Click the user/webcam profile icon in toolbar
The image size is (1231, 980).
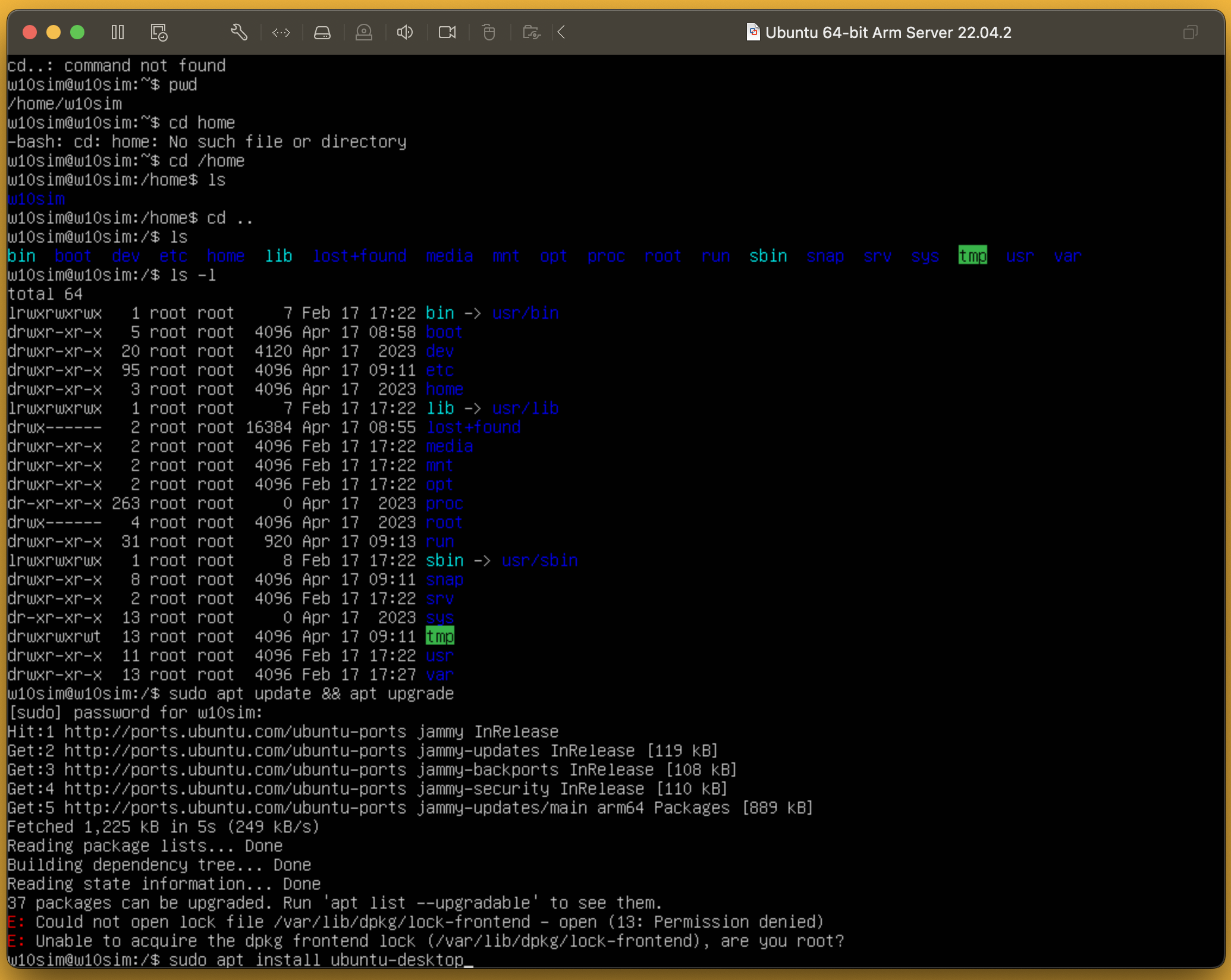(x=364, y=32)
